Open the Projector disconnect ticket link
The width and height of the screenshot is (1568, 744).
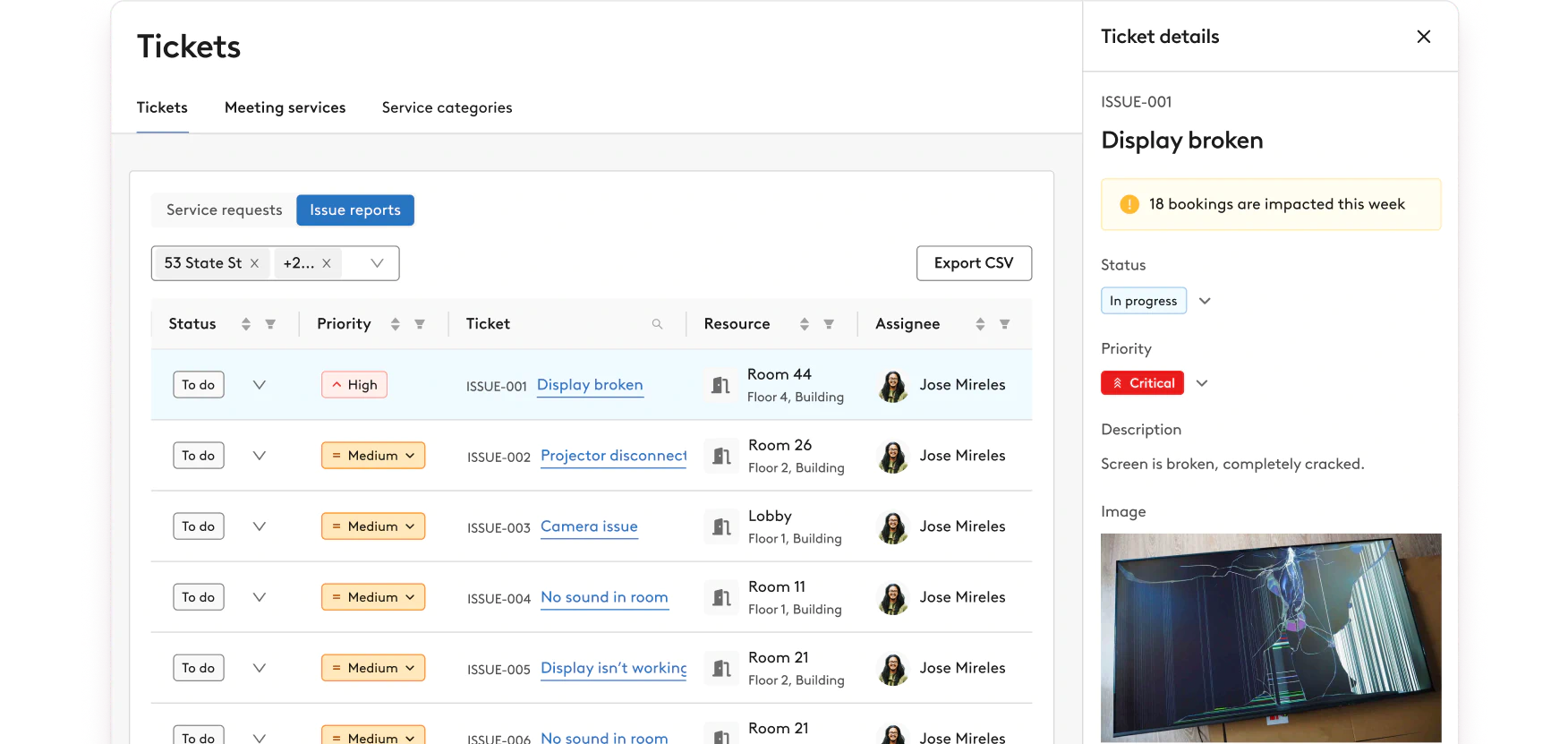click(x=614, y=456)
